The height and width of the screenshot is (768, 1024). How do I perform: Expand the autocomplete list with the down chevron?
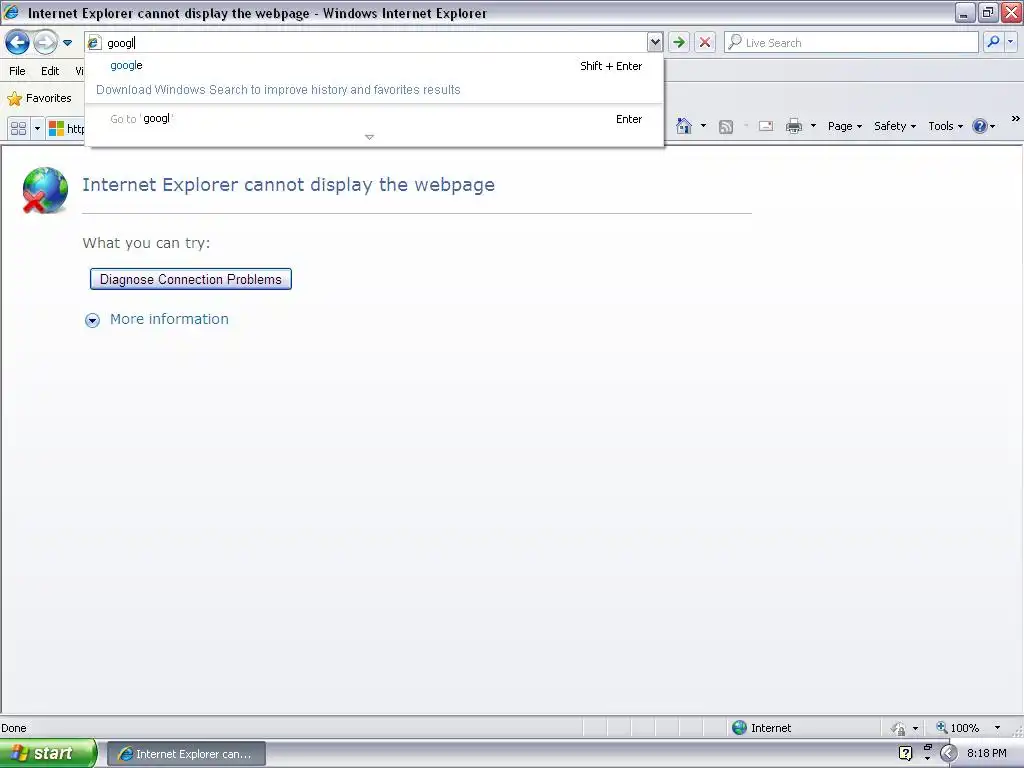tap(370, 137)
